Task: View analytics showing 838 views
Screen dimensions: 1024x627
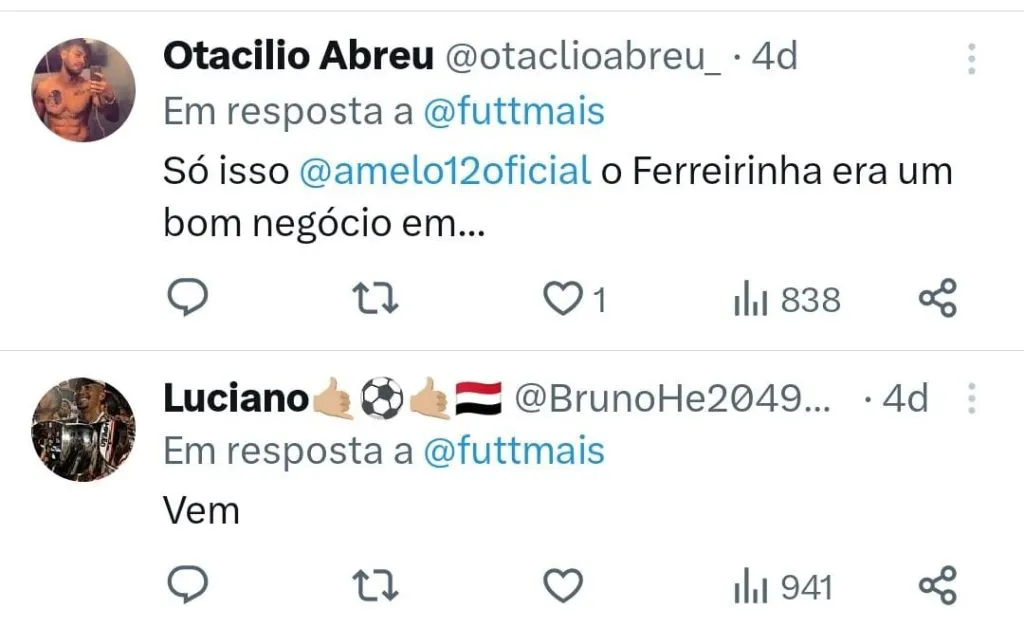Action: [x=787, y=299]
